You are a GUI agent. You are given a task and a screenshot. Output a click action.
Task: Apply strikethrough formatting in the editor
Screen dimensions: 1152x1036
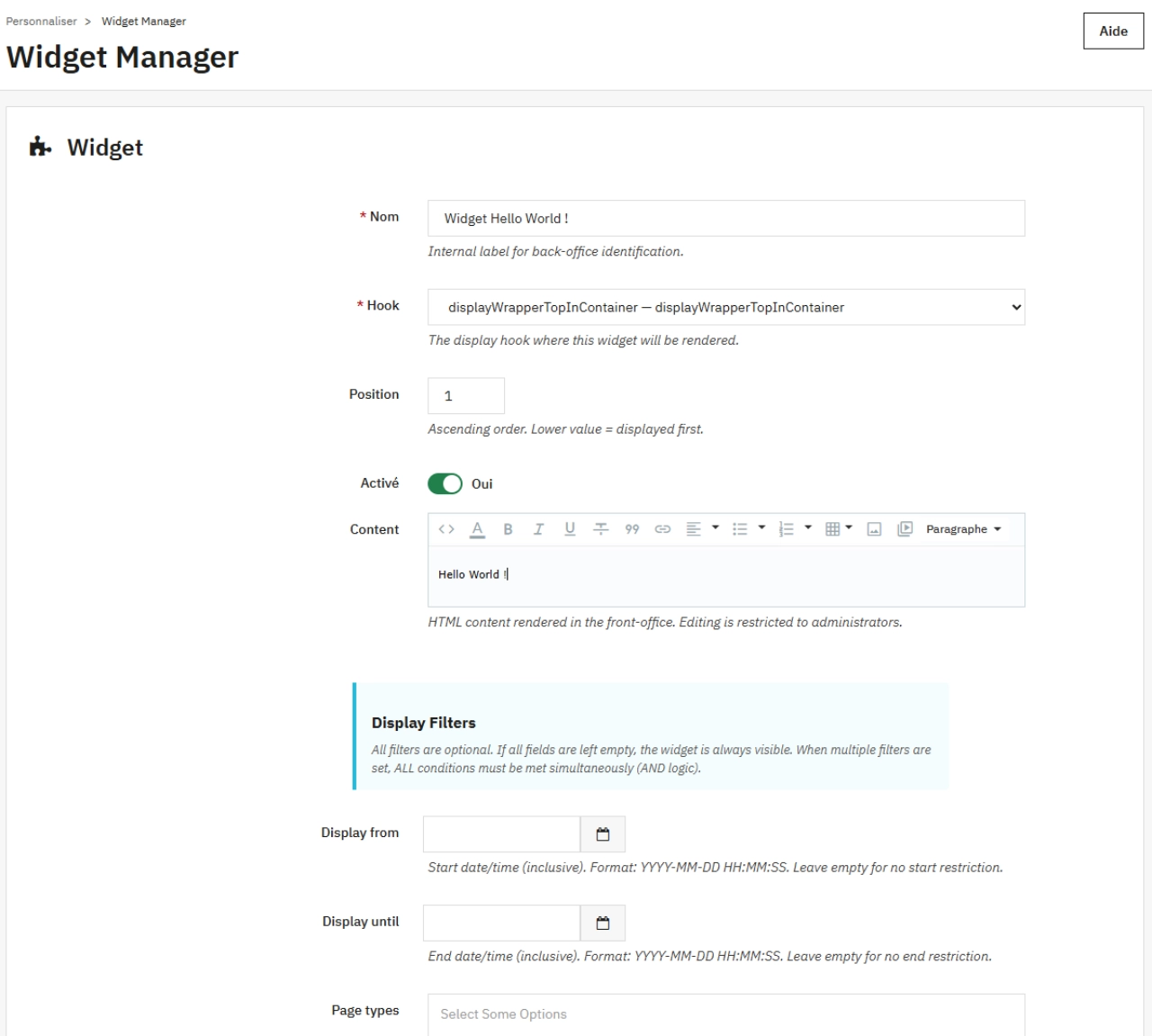600,529
